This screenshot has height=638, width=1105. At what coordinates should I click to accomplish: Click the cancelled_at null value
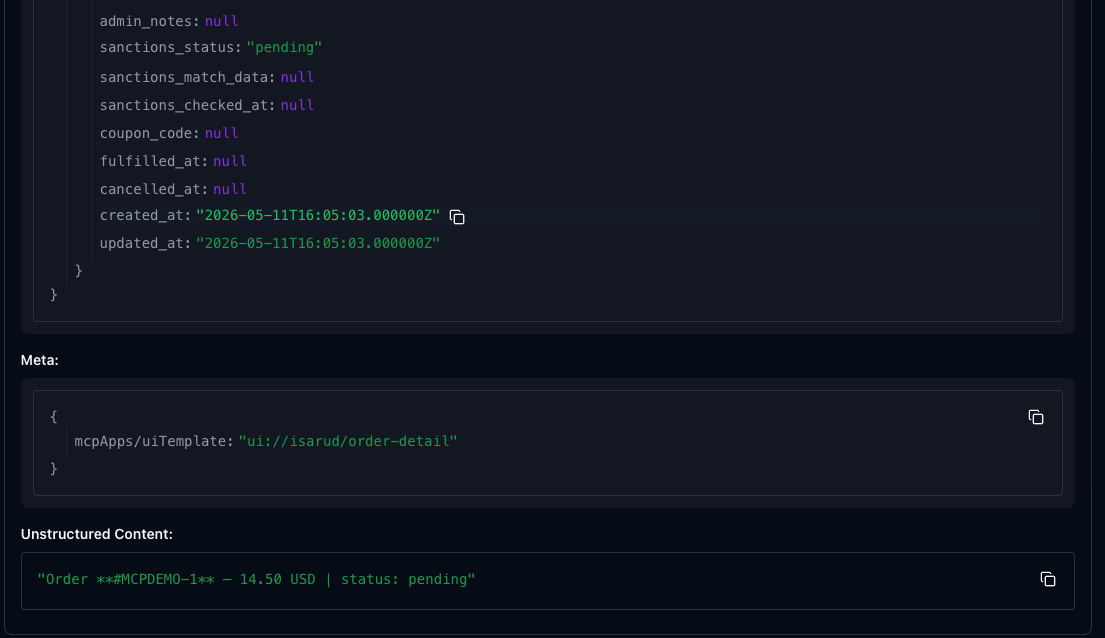(230, 190)
